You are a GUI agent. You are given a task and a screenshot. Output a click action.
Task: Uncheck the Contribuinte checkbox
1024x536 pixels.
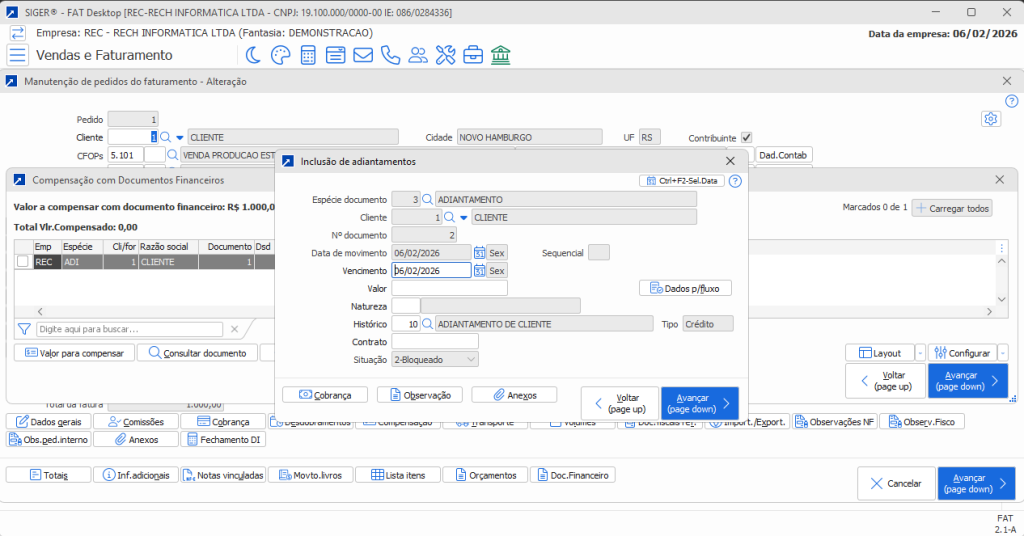(x=746, y=137)
